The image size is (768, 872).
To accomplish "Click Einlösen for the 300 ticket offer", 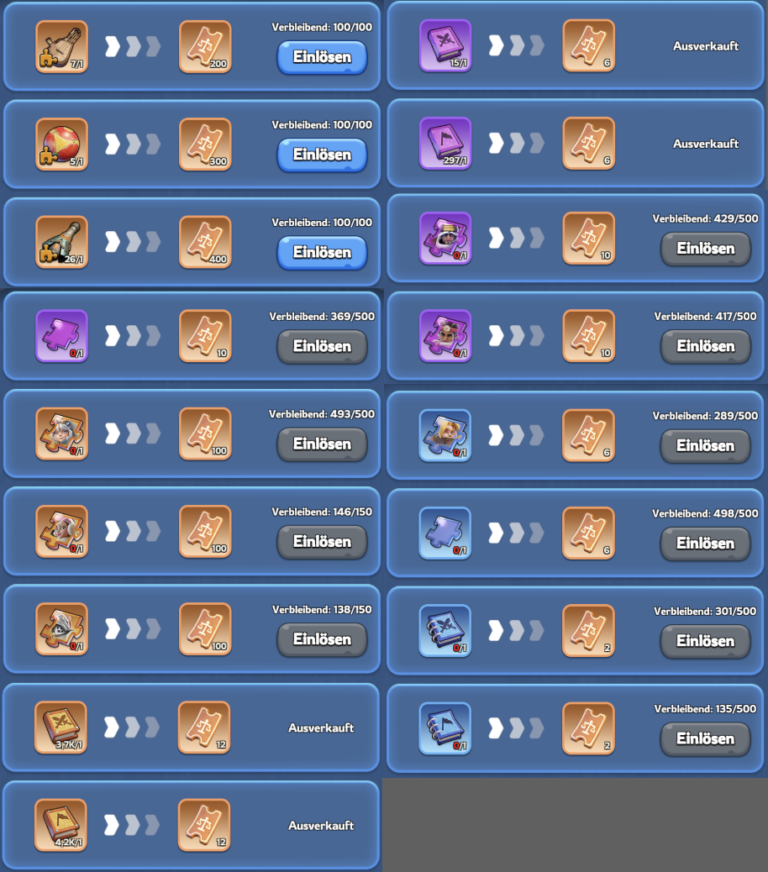I will pyautogui.click(x=322, y=155).
